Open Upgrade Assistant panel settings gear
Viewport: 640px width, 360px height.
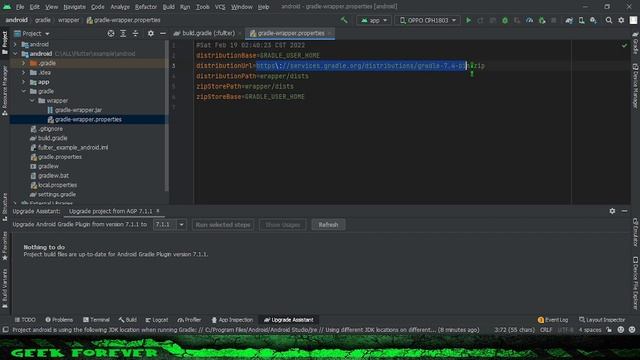[612, 211]
